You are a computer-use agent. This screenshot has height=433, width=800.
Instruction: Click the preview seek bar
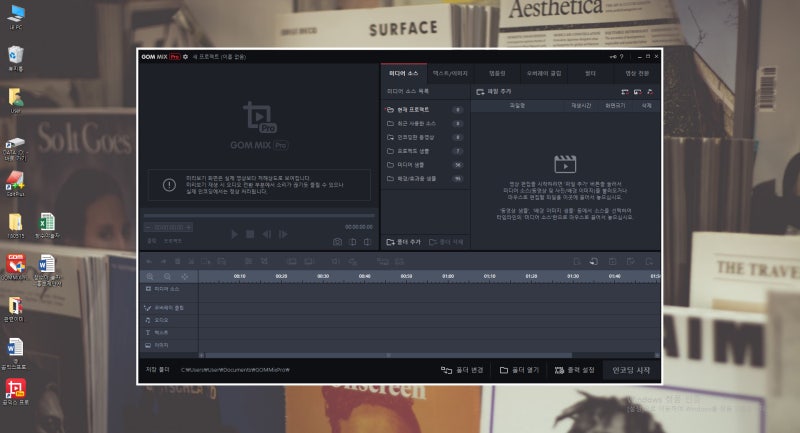click(259, 216)
